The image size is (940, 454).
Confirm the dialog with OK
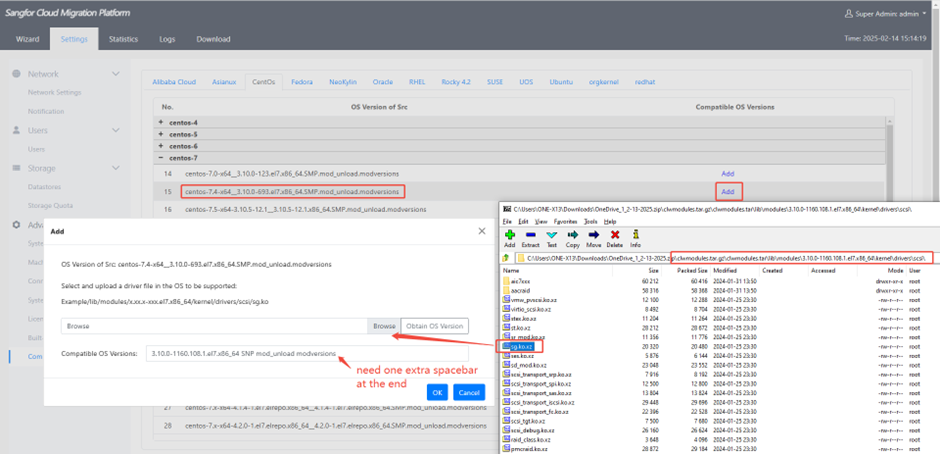click(x=437, y=392)
